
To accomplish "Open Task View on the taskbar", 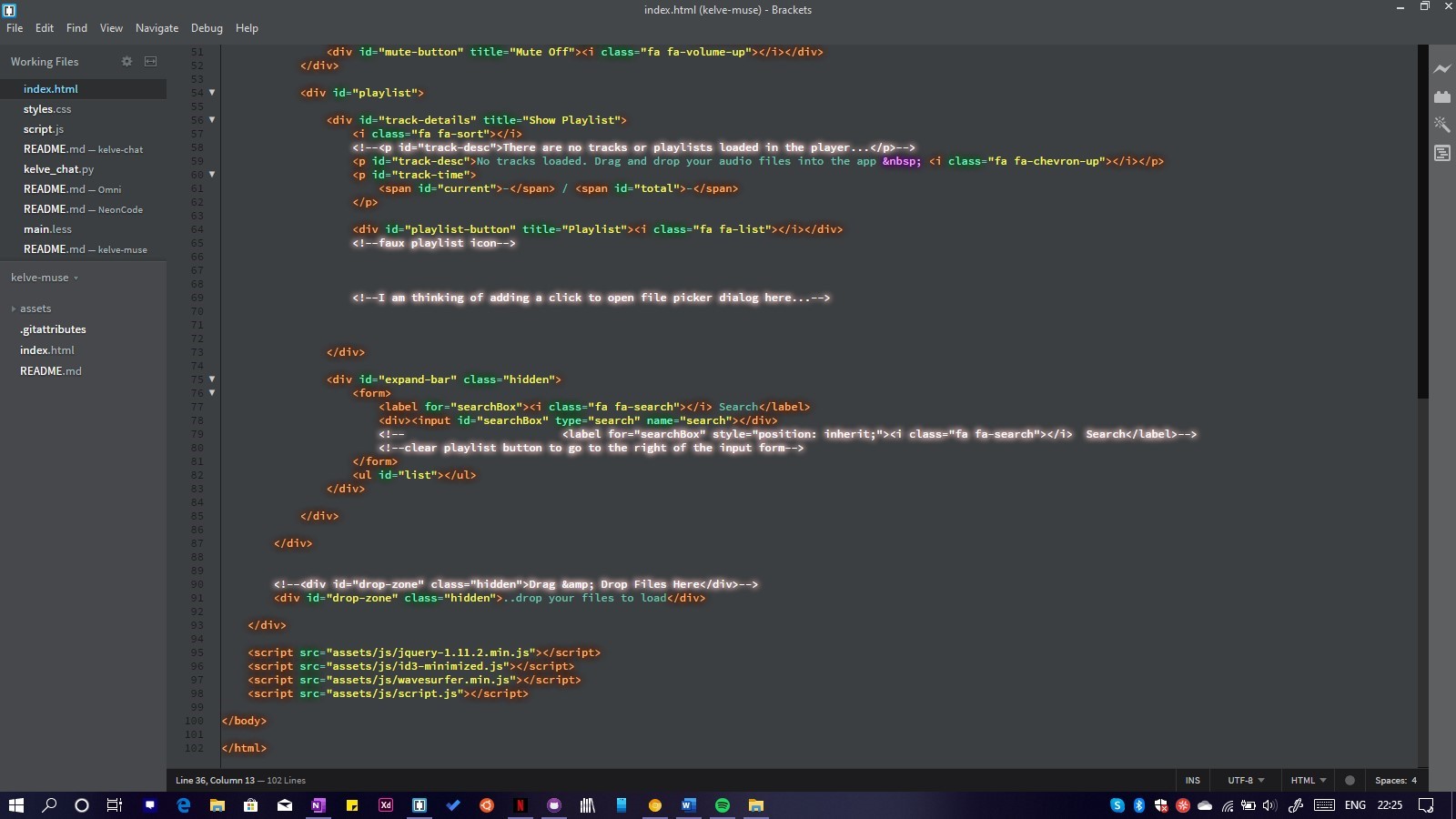I will coord(115,805).
